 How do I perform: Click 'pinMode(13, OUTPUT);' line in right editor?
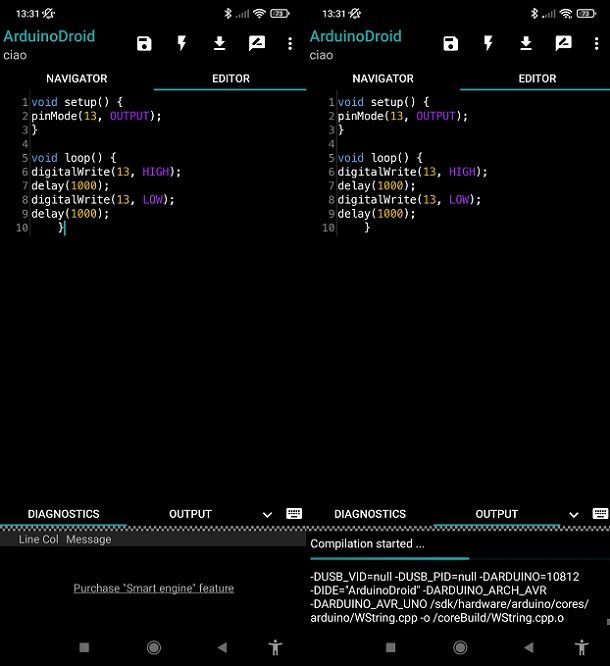point(403,116)
